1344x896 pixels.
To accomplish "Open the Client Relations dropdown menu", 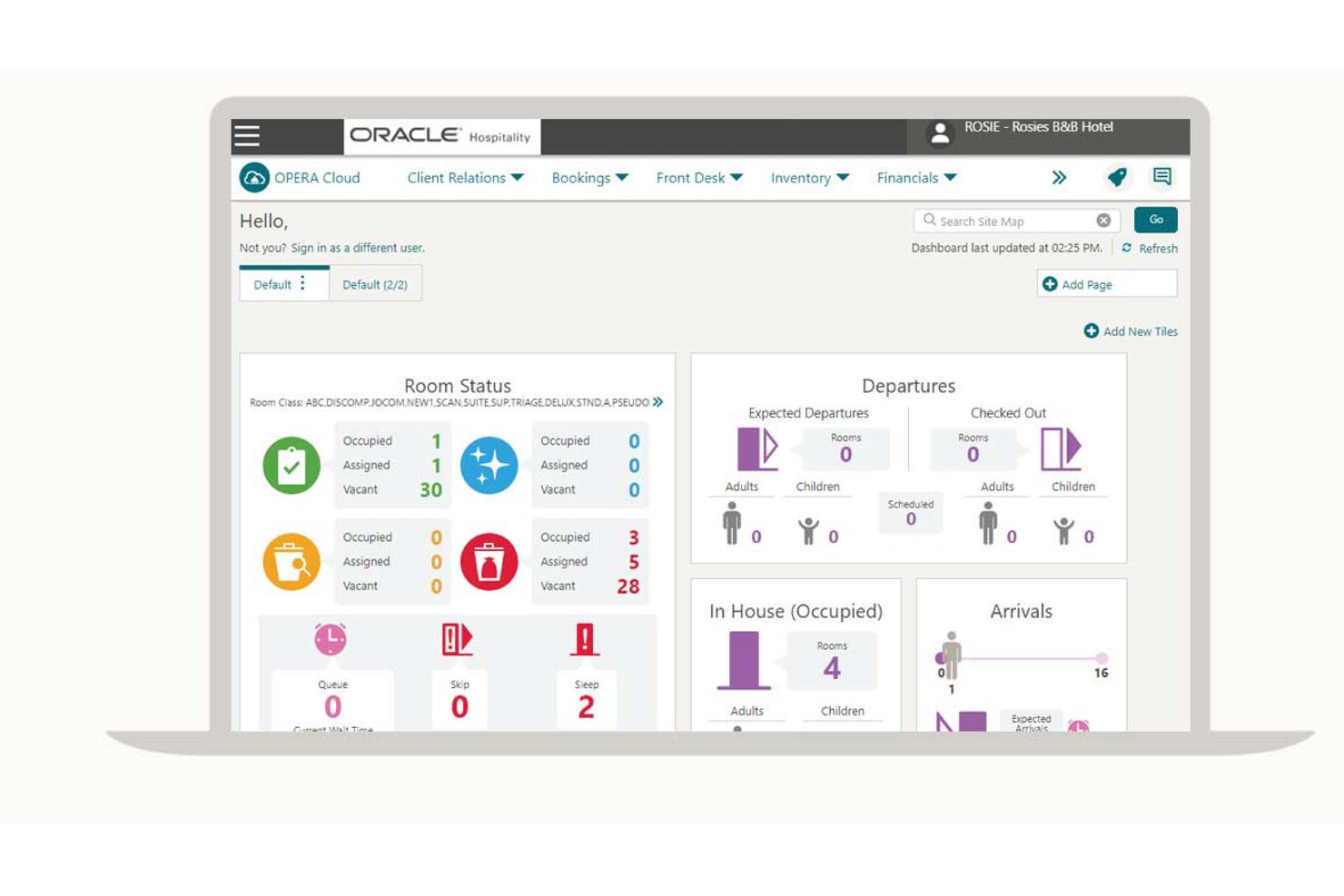I will click(x=465, y=178).
